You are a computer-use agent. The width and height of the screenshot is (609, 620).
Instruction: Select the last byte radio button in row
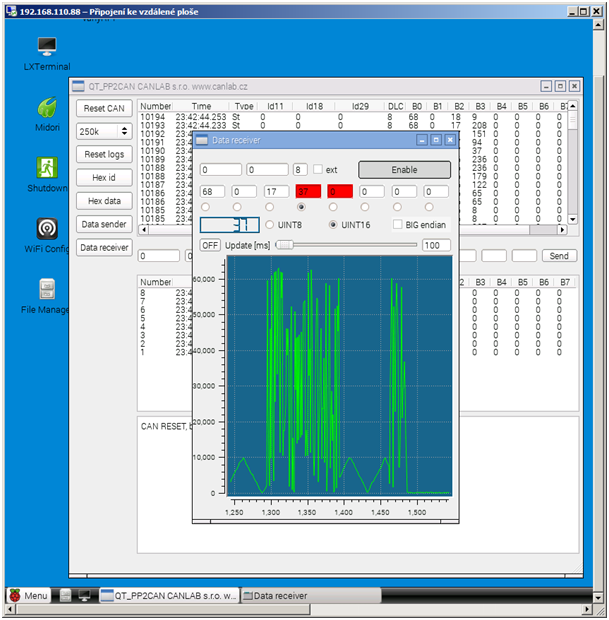tap(429, 207)
